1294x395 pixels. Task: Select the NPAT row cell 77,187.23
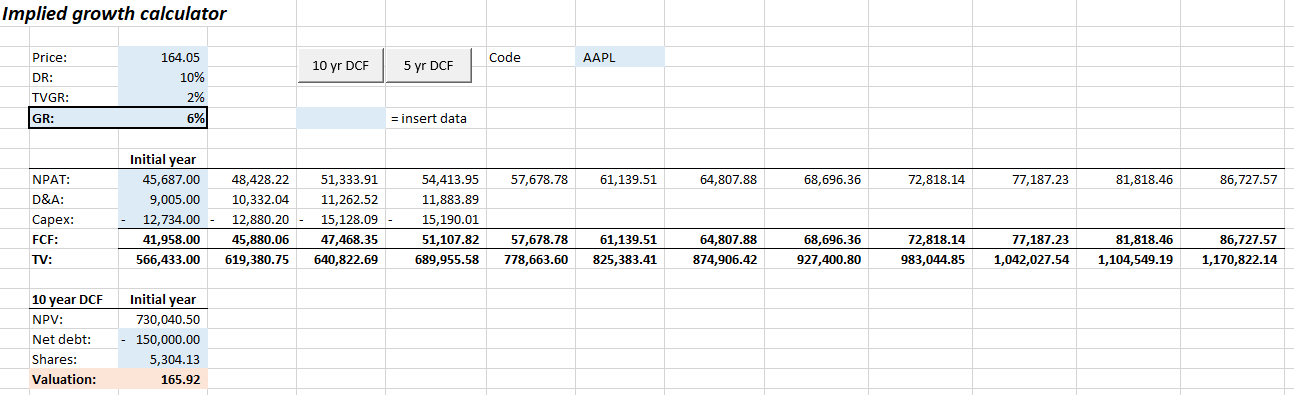[1024, 180]
